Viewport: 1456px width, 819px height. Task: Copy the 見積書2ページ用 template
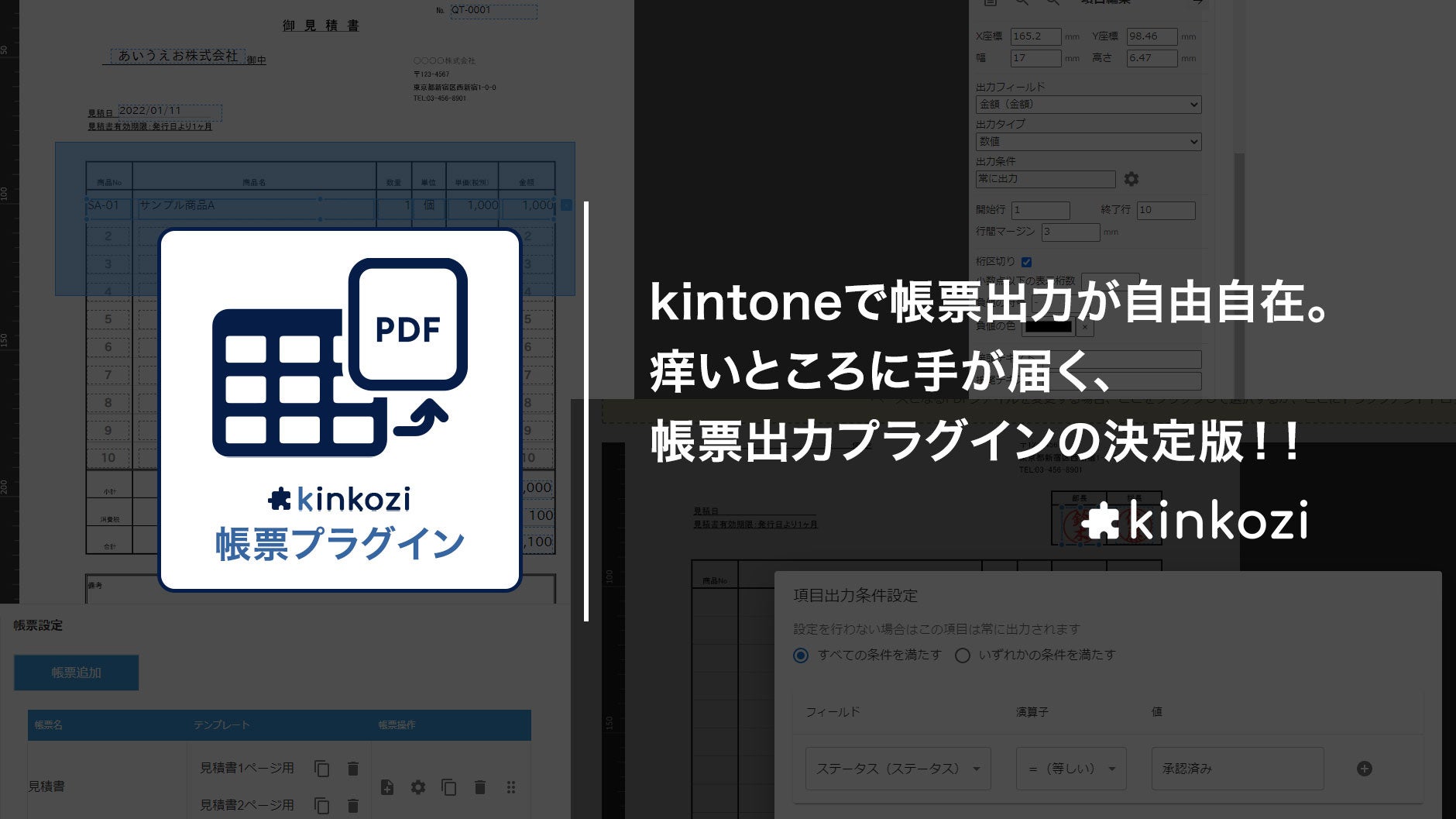pos(321,806)
